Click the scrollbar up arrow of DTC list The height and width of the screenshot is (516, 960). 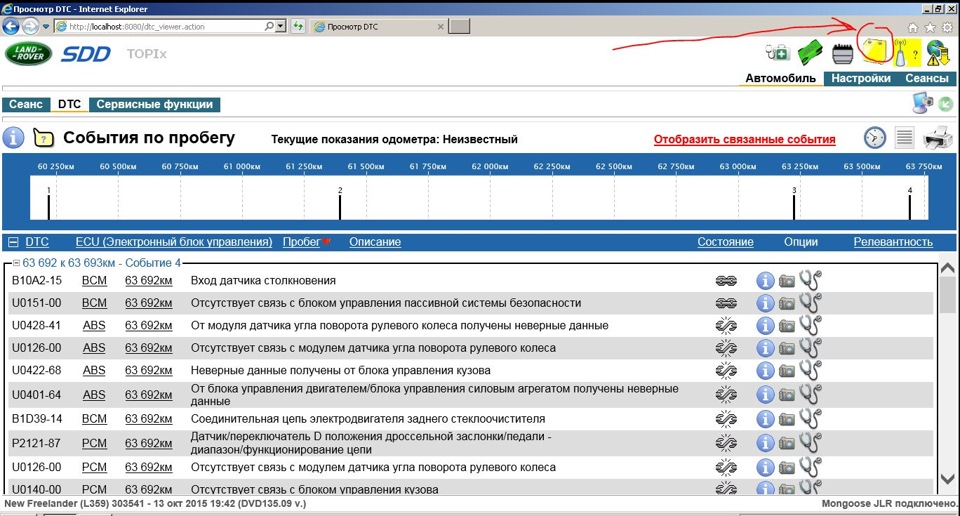click(947, 268)
